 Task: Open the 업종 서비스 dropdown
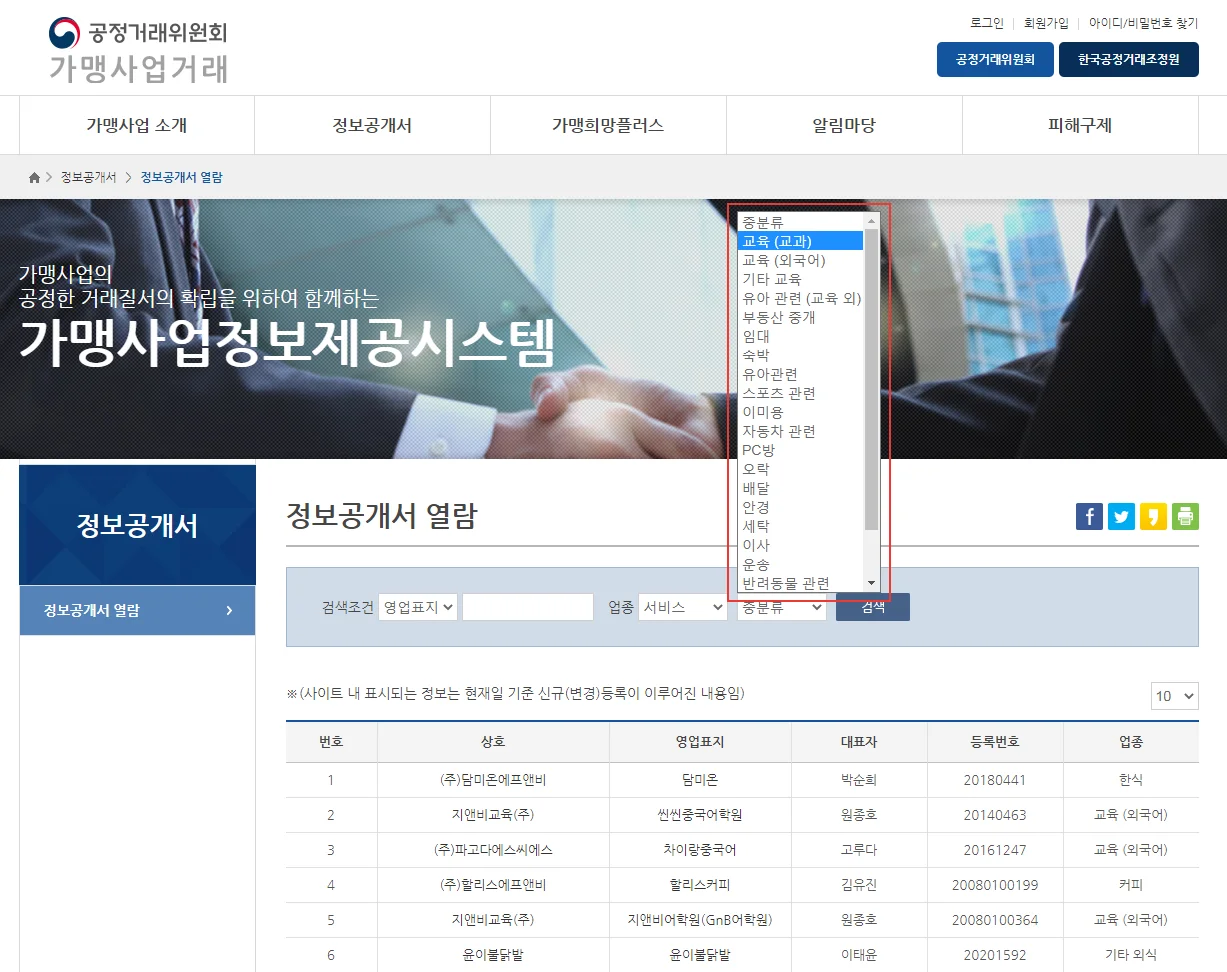click(x=682, y=607)
